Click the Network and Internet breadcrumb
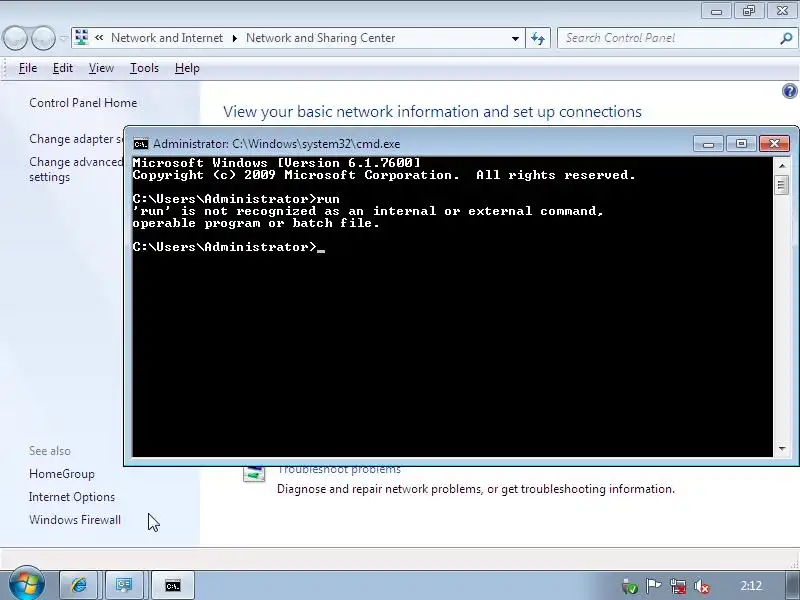The width and height of the screenshot is (800, 600). (x=167, y=38)
